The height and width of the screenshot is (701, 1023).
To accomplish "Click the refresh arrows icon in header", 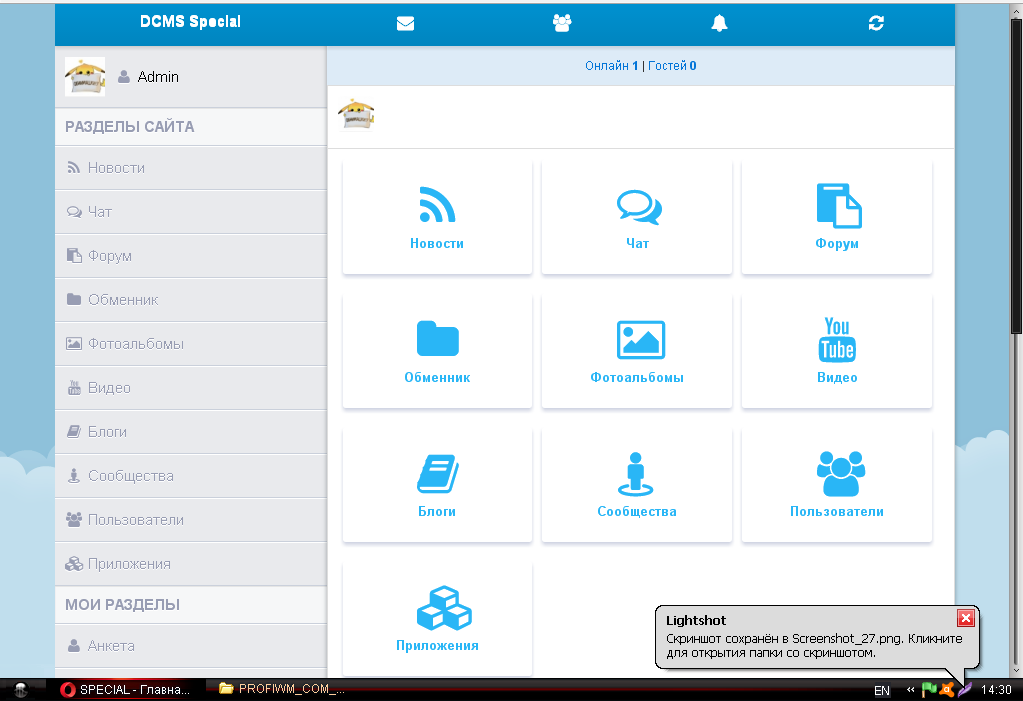I will tap(876, 23).
